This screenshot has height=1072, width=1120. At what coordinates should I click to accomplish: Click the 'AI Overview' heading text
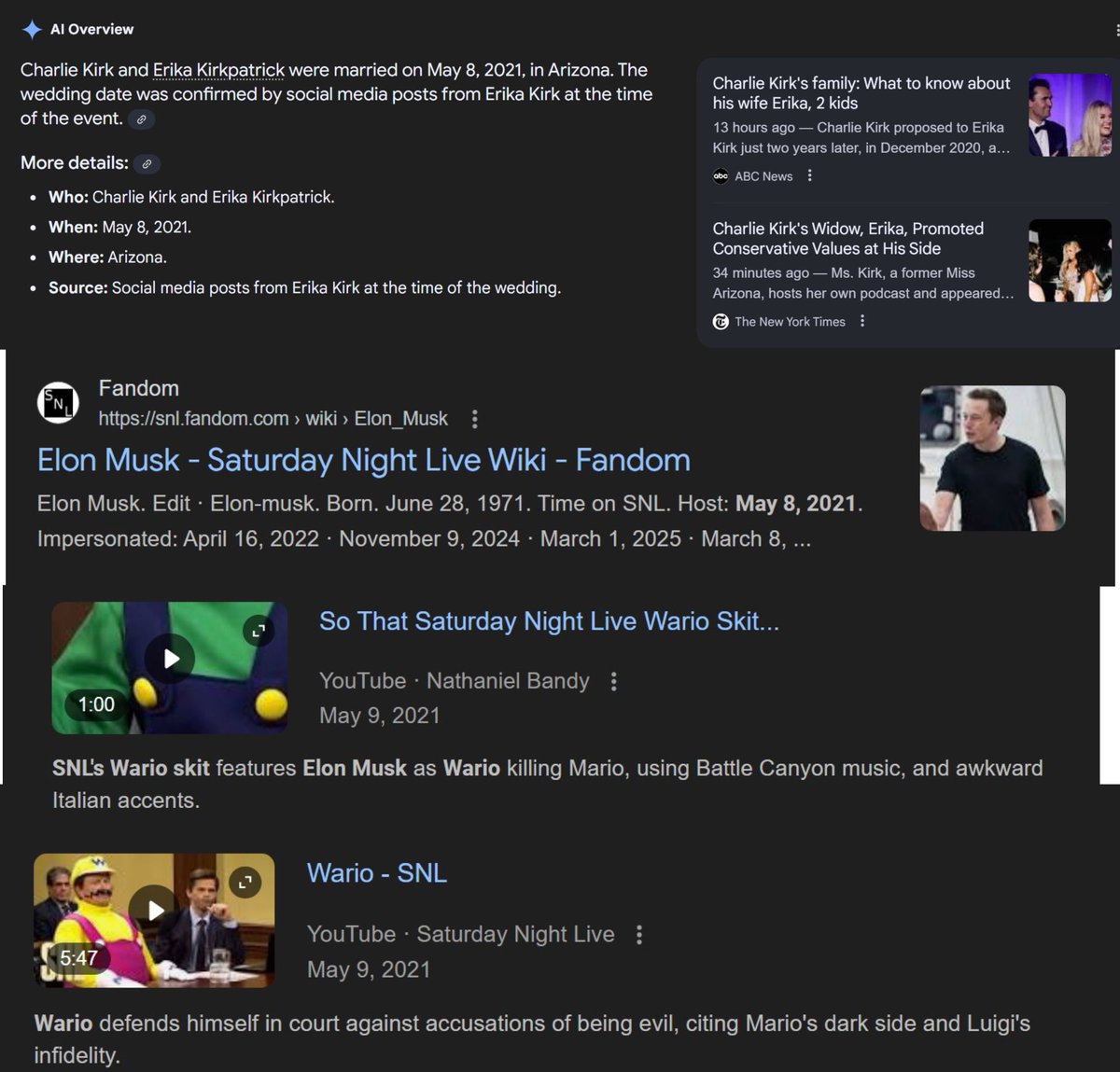(91, 30)
